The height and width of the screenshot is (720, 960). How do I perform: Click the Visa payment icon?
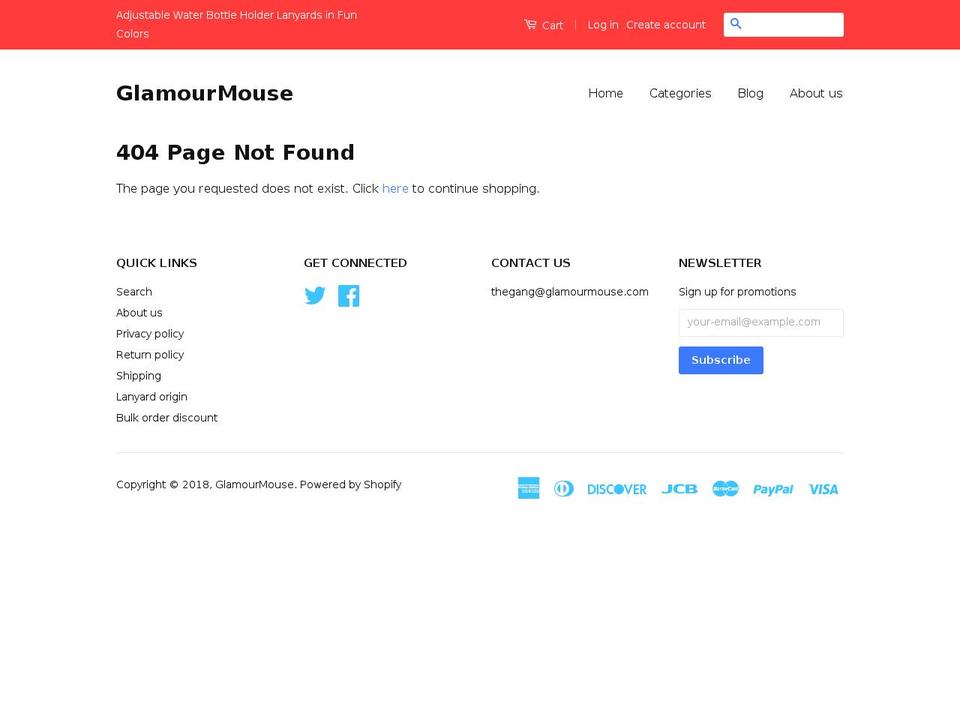(823, 489)
